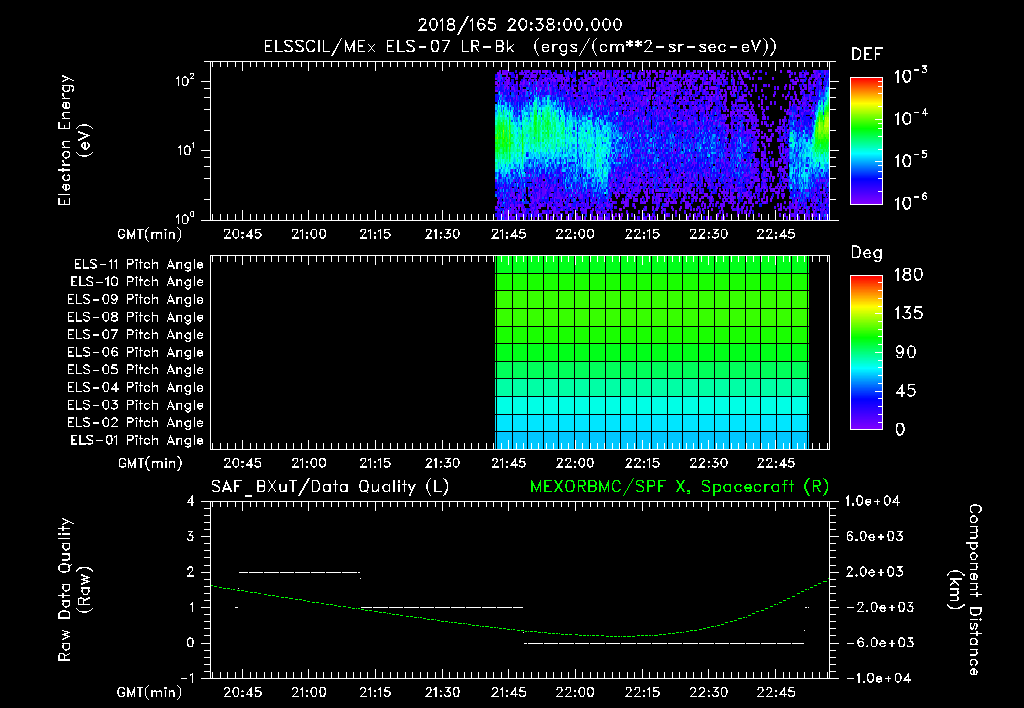Click the ELS-01 Pitch Angle row label
Screen dimensions: 1024x708
pos(137,440)
